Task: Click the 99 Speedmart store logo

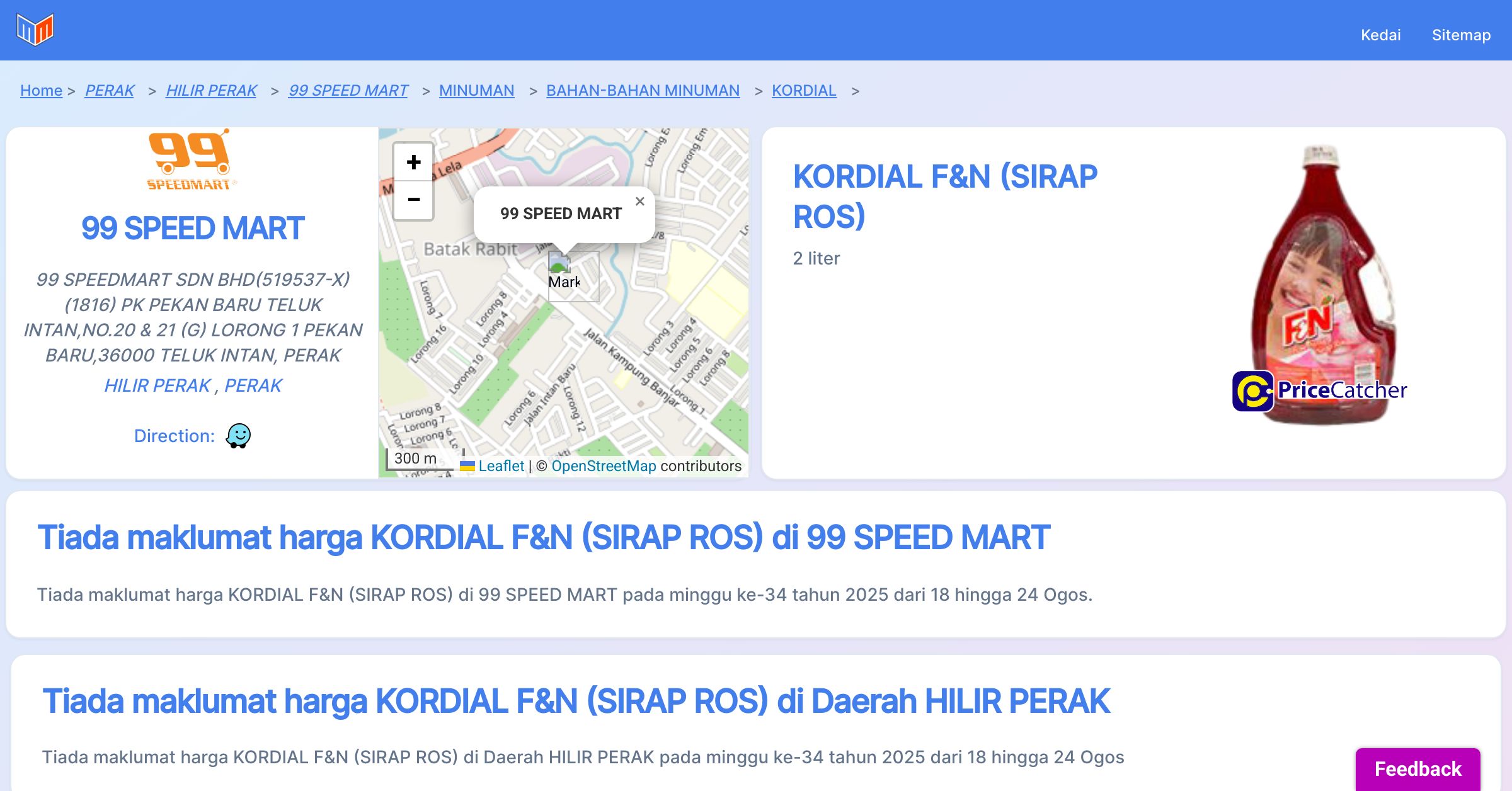Action: pyautogui.click(x=192, y=159)
